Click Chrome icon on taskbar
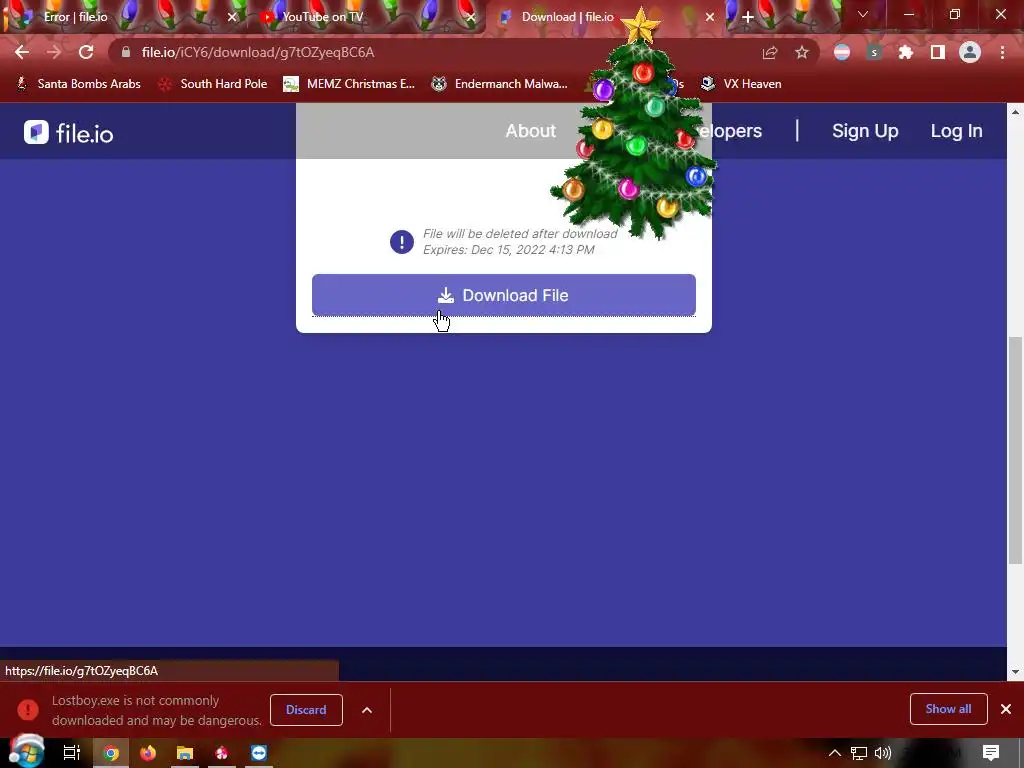This screenshot has width=1024, height=768. [111, 753]
